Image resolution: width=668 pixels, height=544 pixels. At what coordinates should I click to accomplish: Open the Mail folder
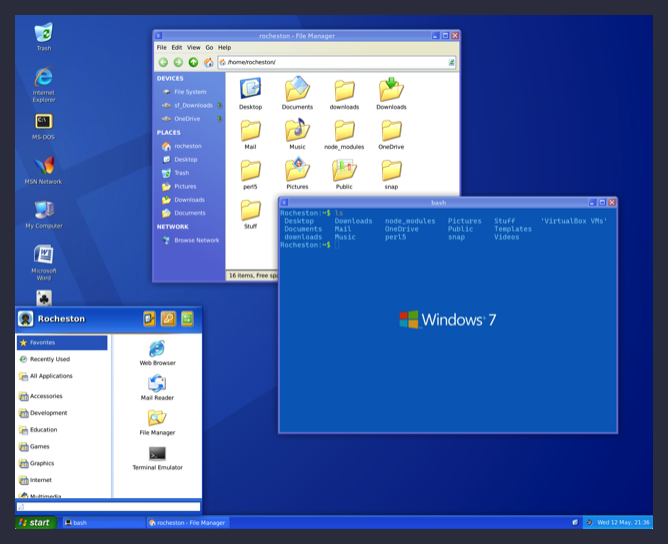tap(250, 134)
